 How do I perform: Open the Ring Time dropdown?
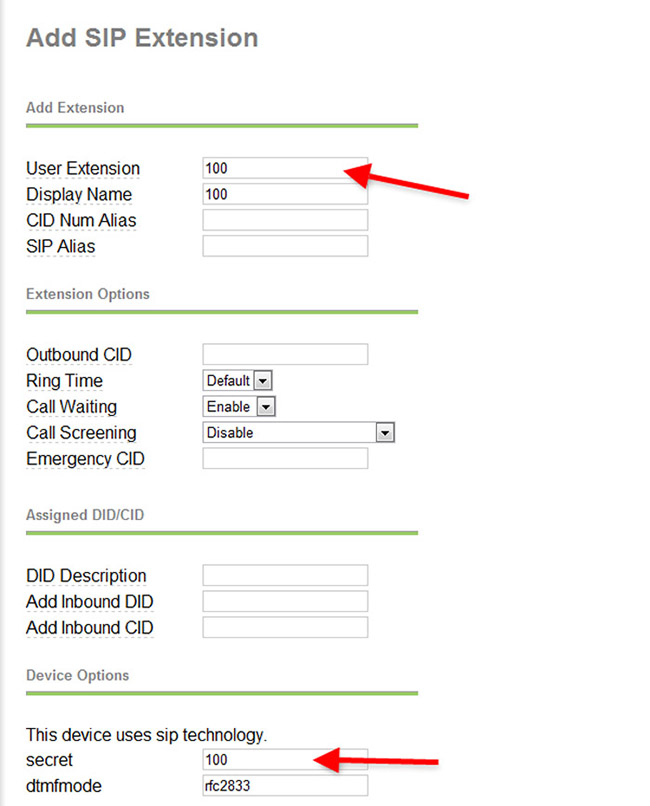click(x=238, y=381)
